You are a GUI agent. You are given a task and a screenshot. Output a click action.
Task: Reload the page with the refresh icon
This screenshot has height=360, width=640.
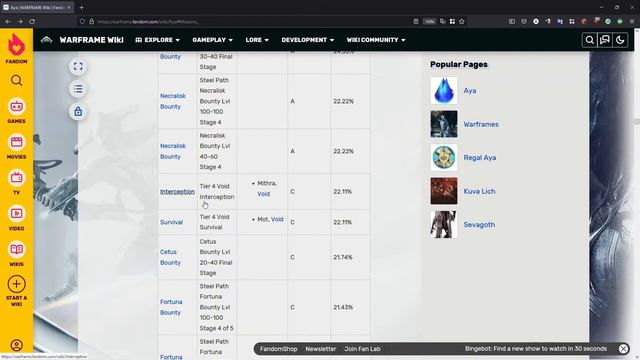pos(32,21)
